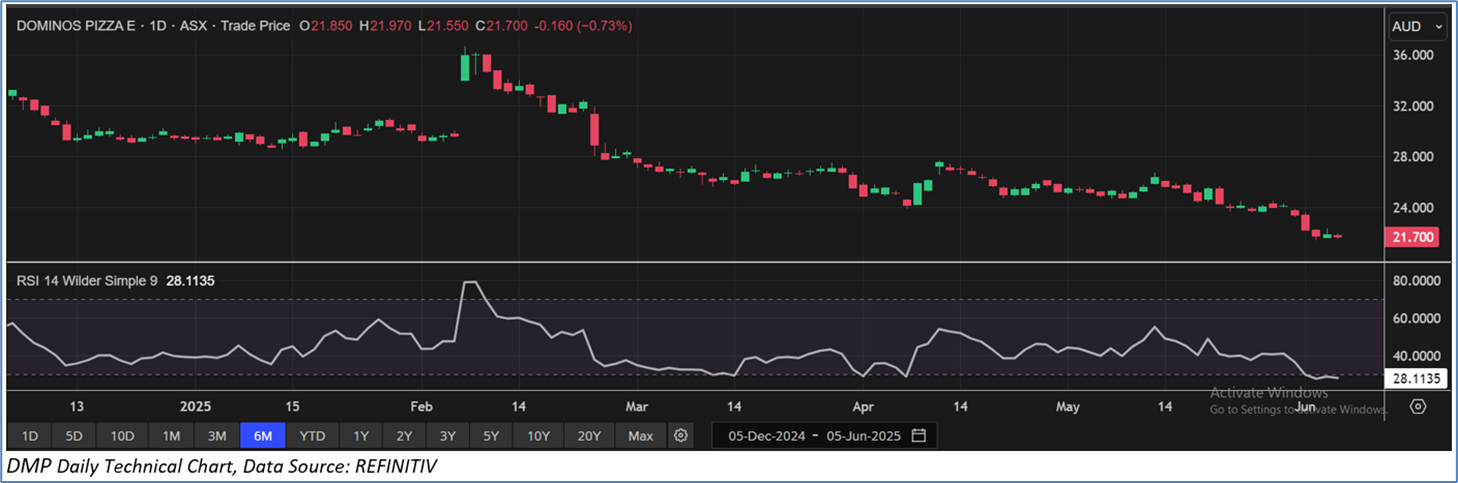
Task: Open time range settings gear icon
Action: (x=681, y=436)
